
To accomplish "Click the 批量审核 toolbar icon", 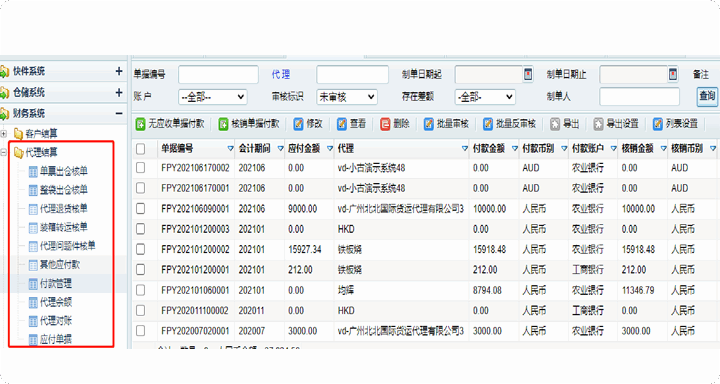I will click(x=429, y=124).
